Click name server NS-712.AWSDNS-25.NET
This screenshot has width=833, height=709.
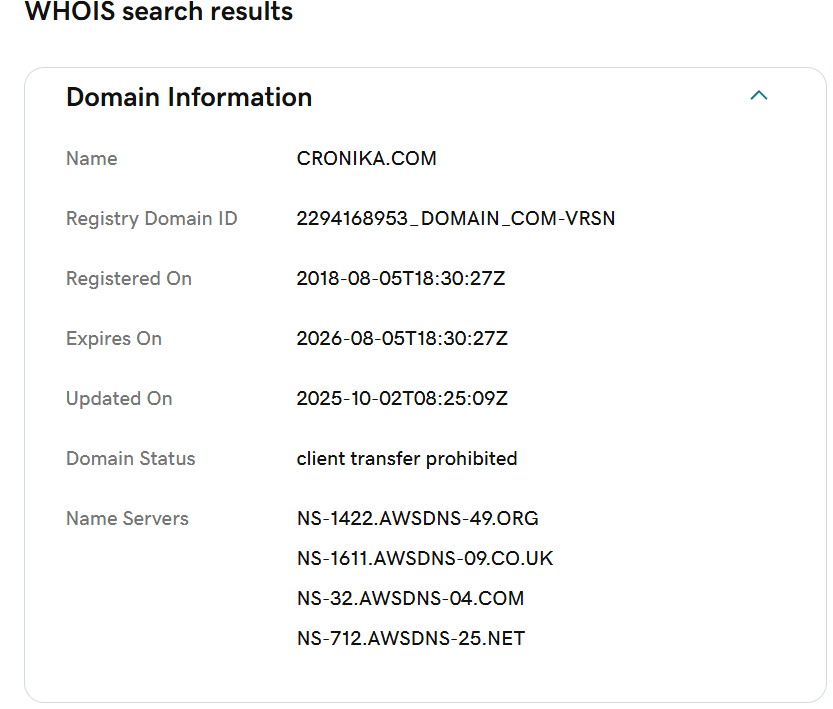click(x=410, y=638)
